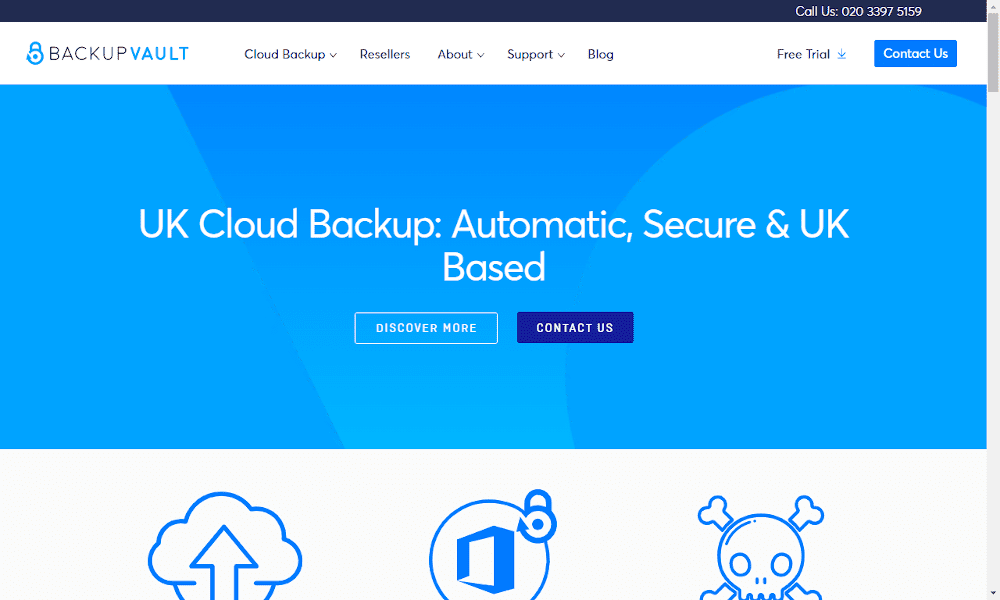
Task: Click the Office 365 backup icon
Action: [x=493, y=545]
